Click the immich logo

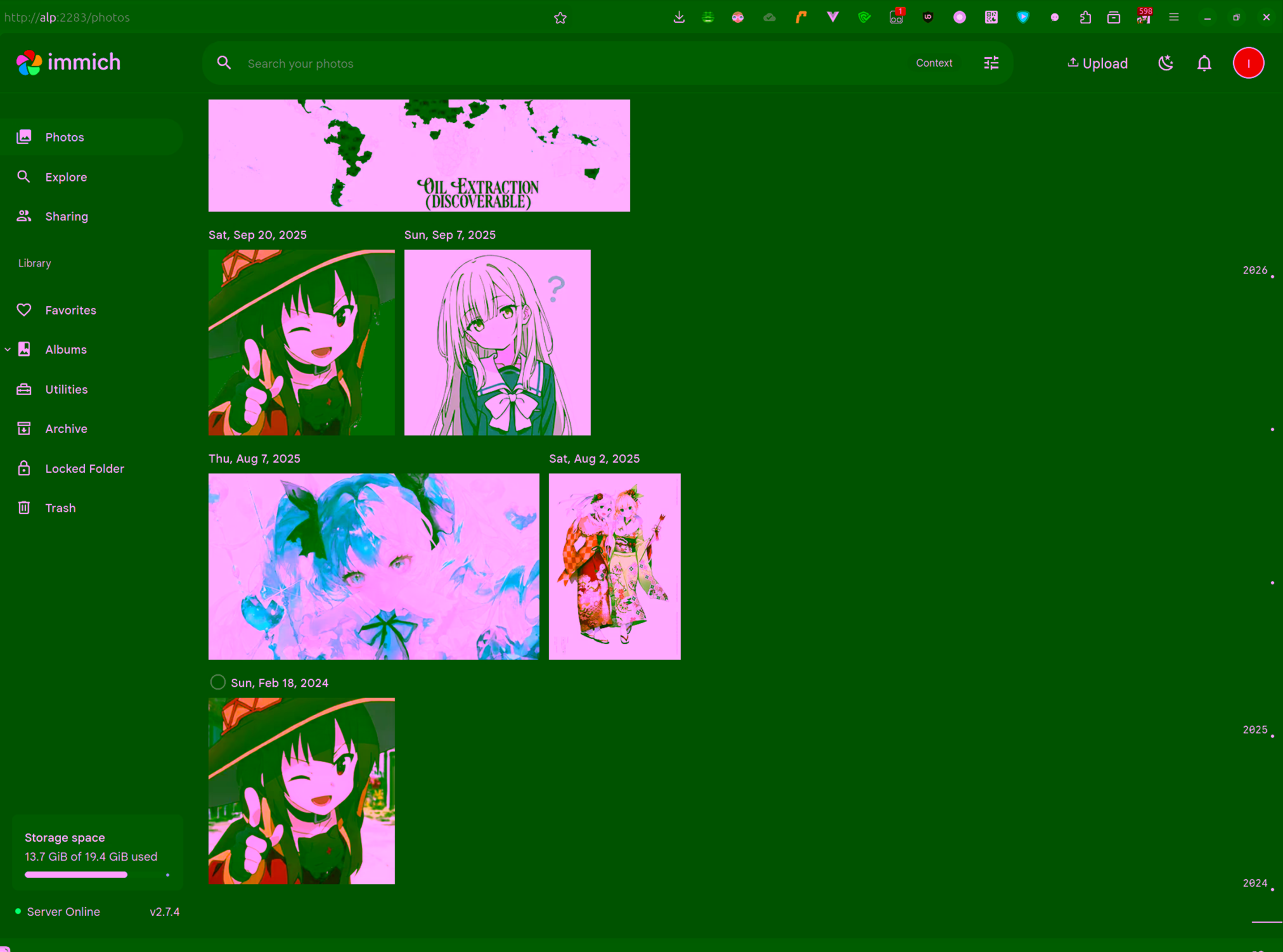pos(68,63)
